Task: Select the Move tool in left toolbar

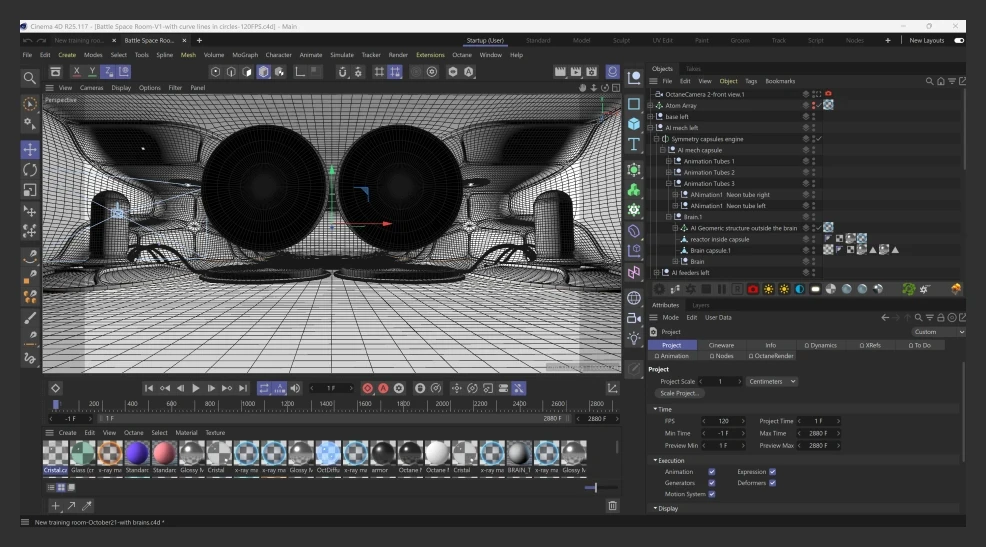Action: (x=30, y=149)
